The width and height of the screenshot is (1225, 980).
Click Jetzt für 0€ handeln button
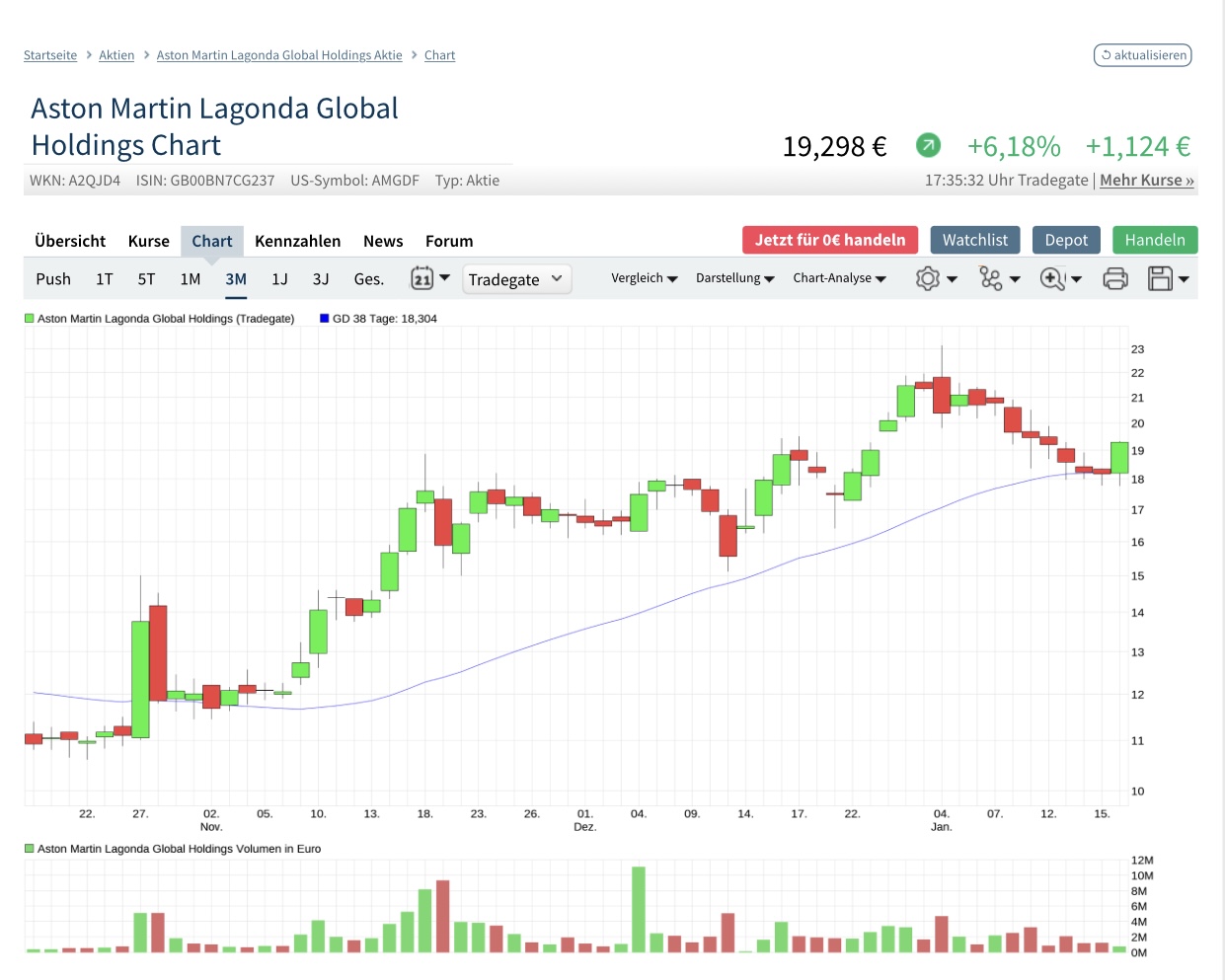(x=830, y=240)
